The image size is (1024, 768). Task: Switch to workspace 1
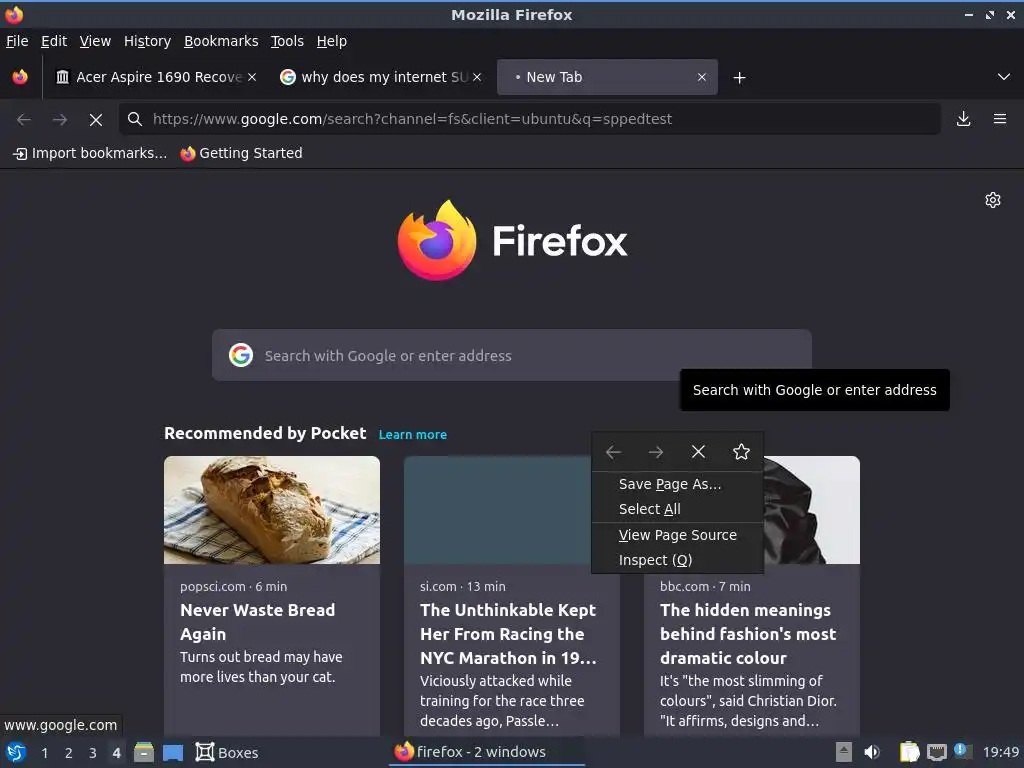coord(44,753)
